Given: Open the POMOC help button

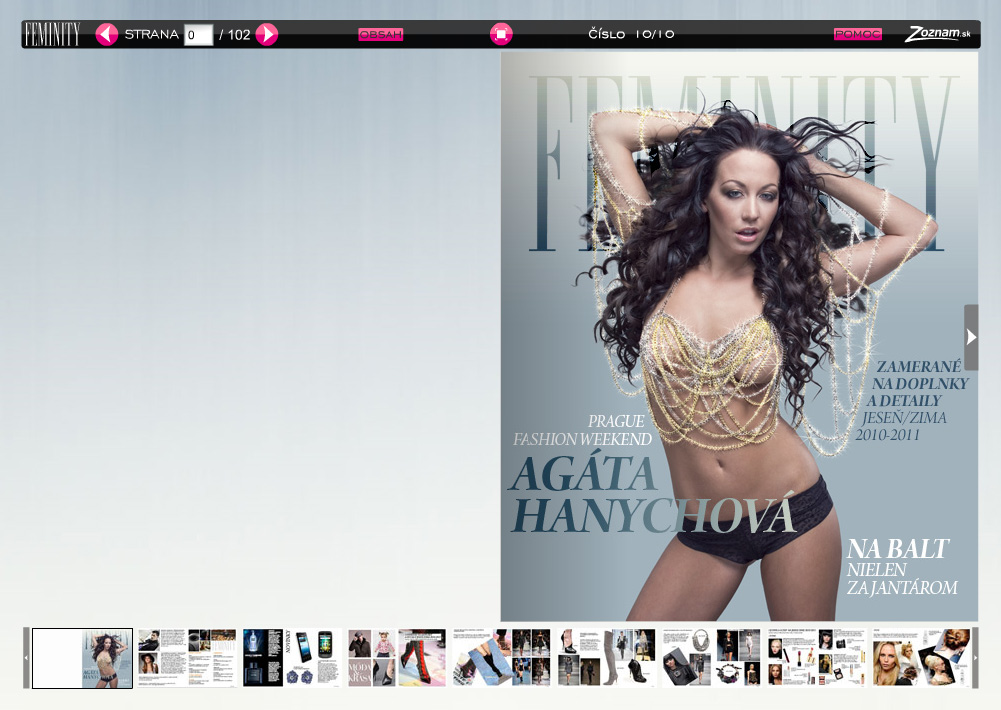Looking at the screenshot, I should (x=857, y=34).
